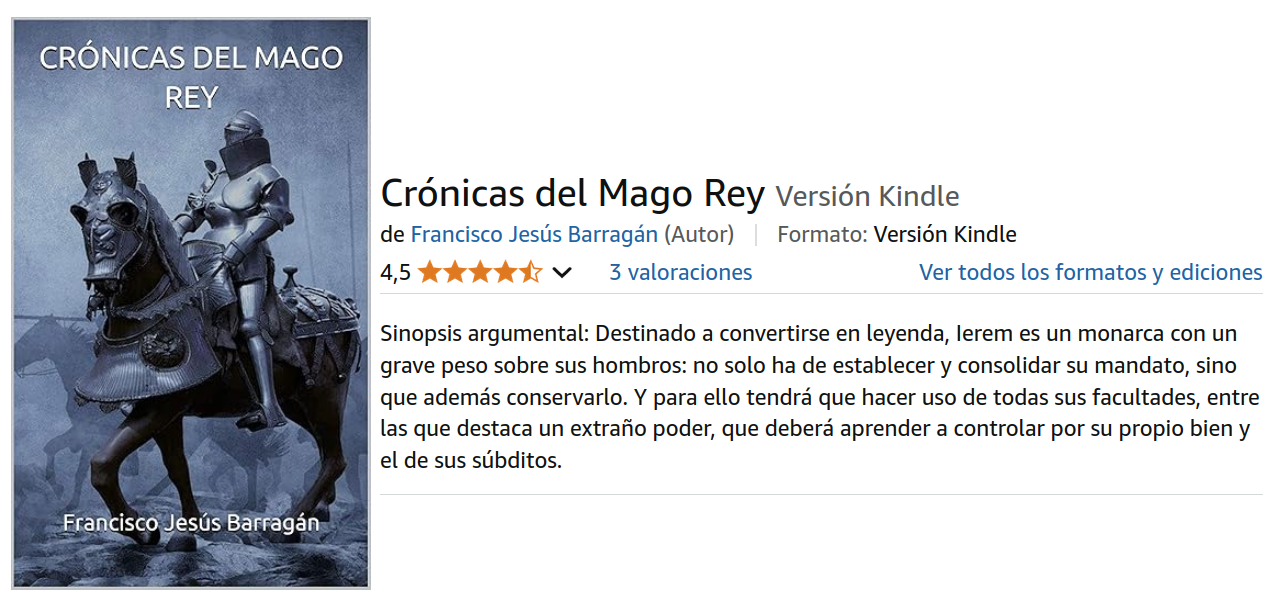Click the 4,5 rating score number
This screenshot has width=1281, height=603.
point(396,272)
